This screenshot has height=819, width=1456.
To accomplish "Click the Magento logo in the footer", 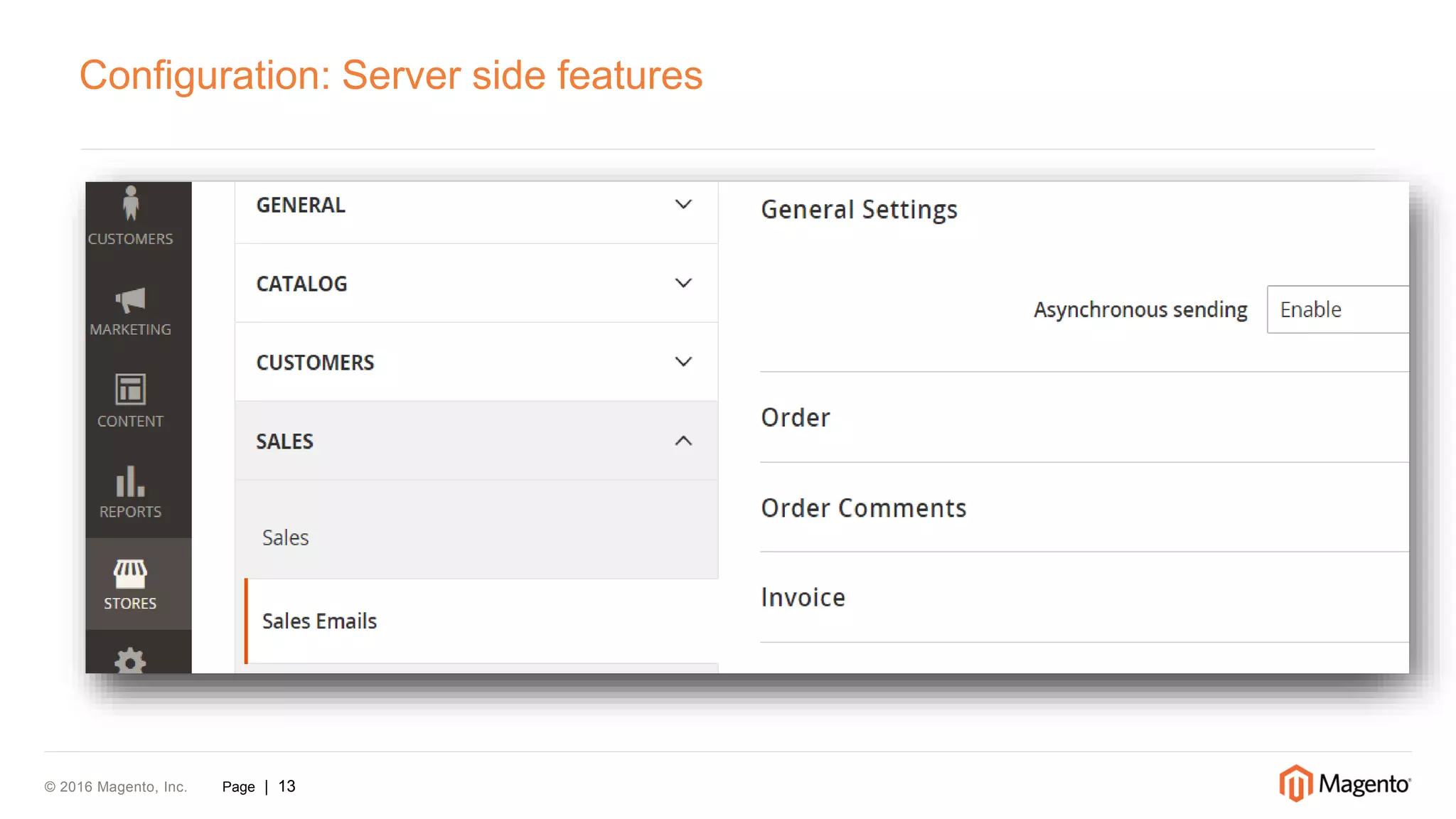I will click(x=1345, y=783).
